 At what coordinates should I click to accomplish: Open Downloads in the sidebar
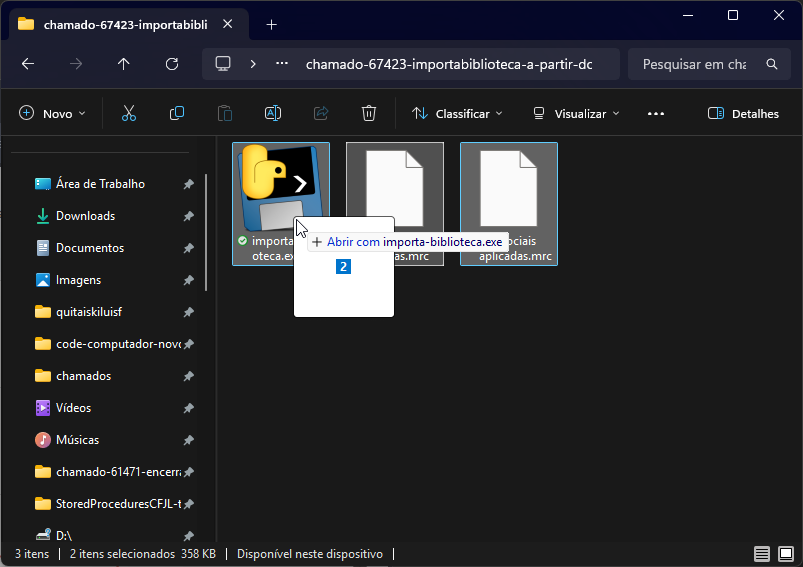tap(85, 216)
